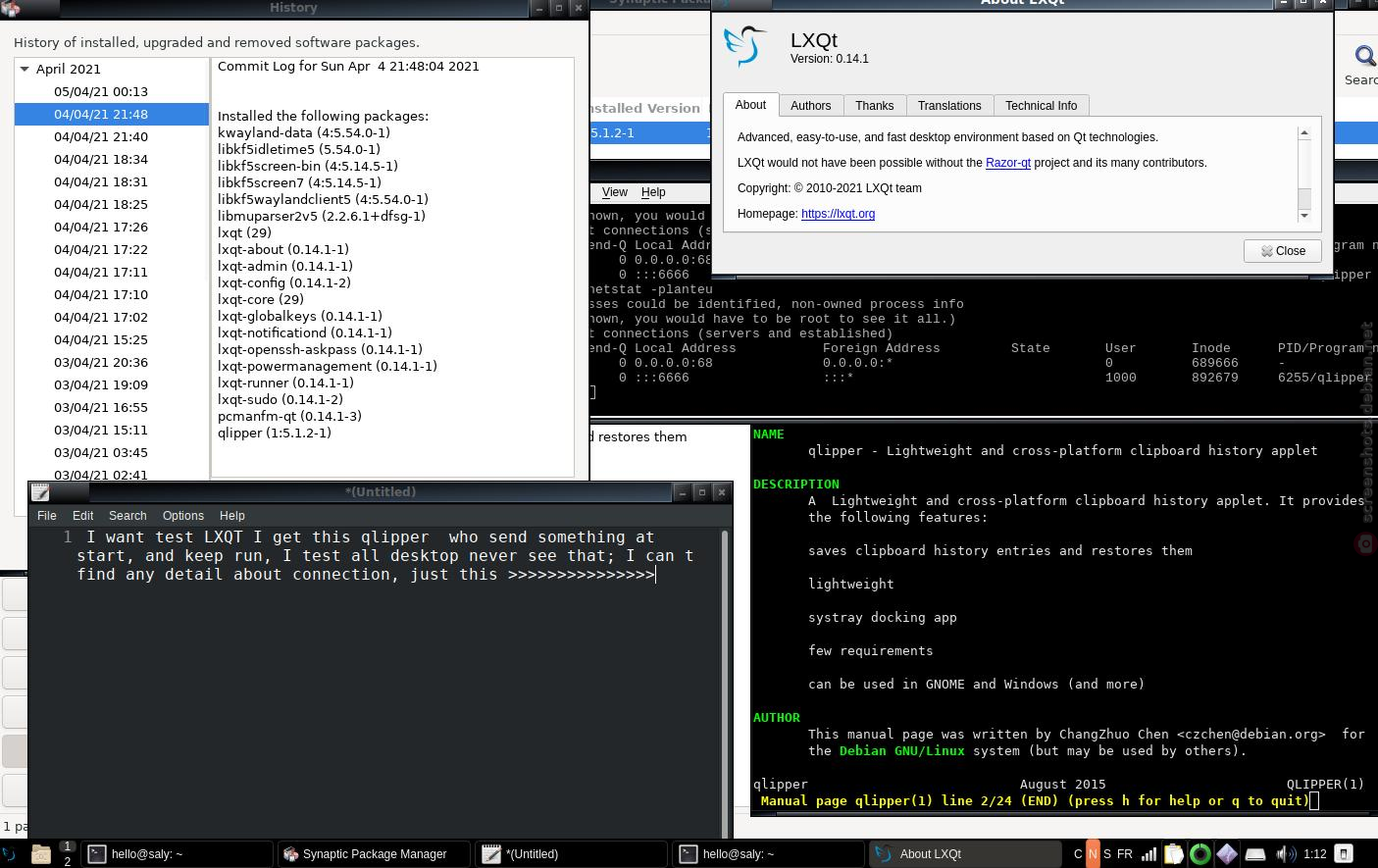
Task: Select the history entry 04/04/21 17:26
Action: click(x=112, y=227)
